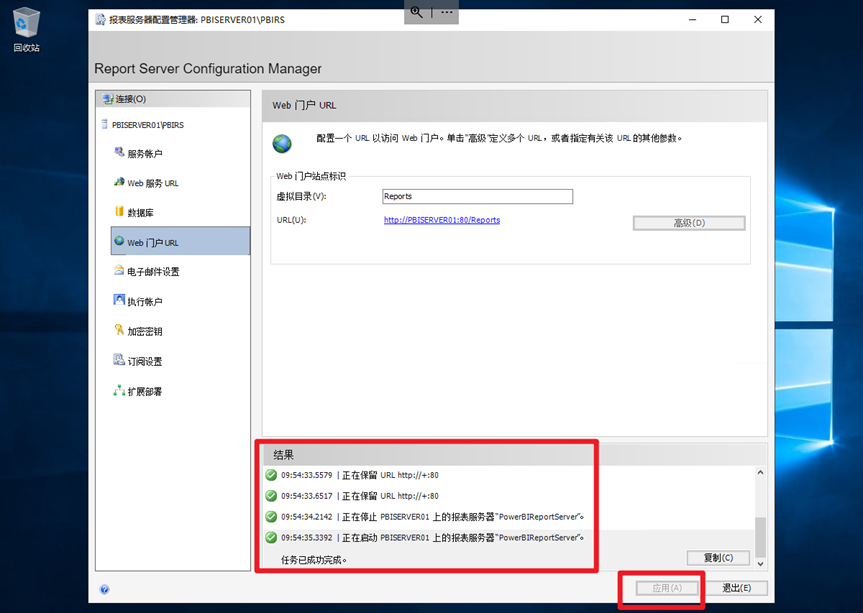Click the 电子邮件设置 envelope icon
Viewport: 863px width, 613px height.
tap(119, 271)
